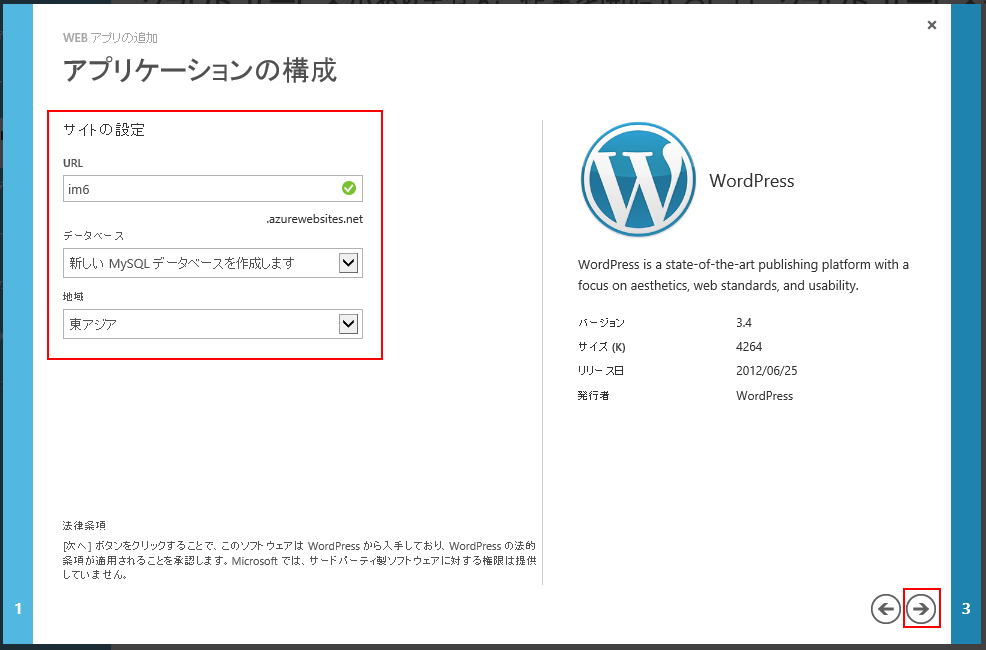Click the サイトの設定 heading
This screenshot has width=986, height=650.
tap(104, 129)
